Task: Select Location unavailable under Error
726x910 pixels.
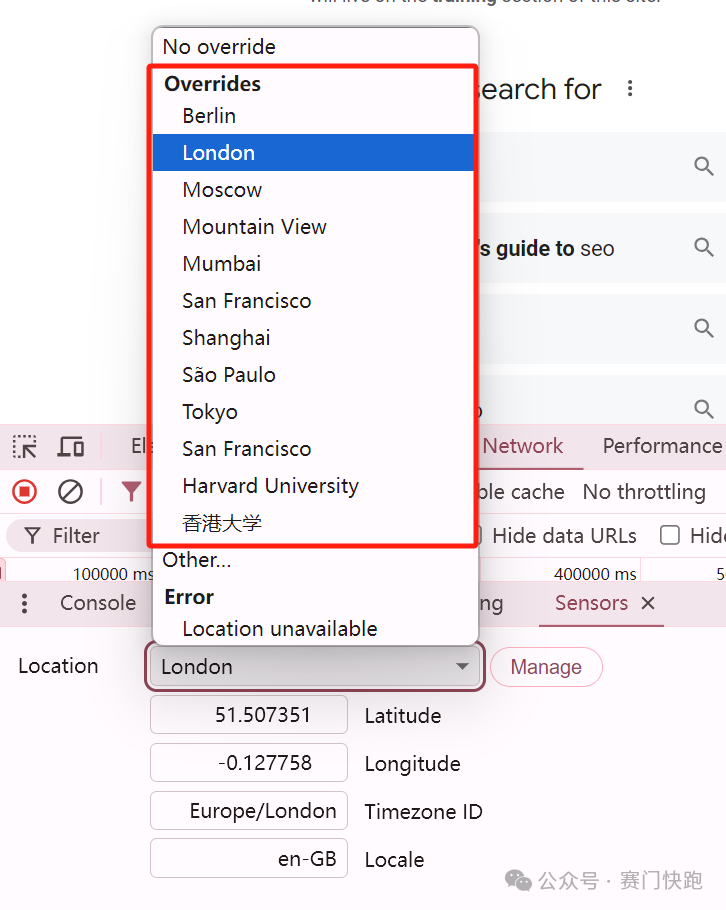Action: 280,629
